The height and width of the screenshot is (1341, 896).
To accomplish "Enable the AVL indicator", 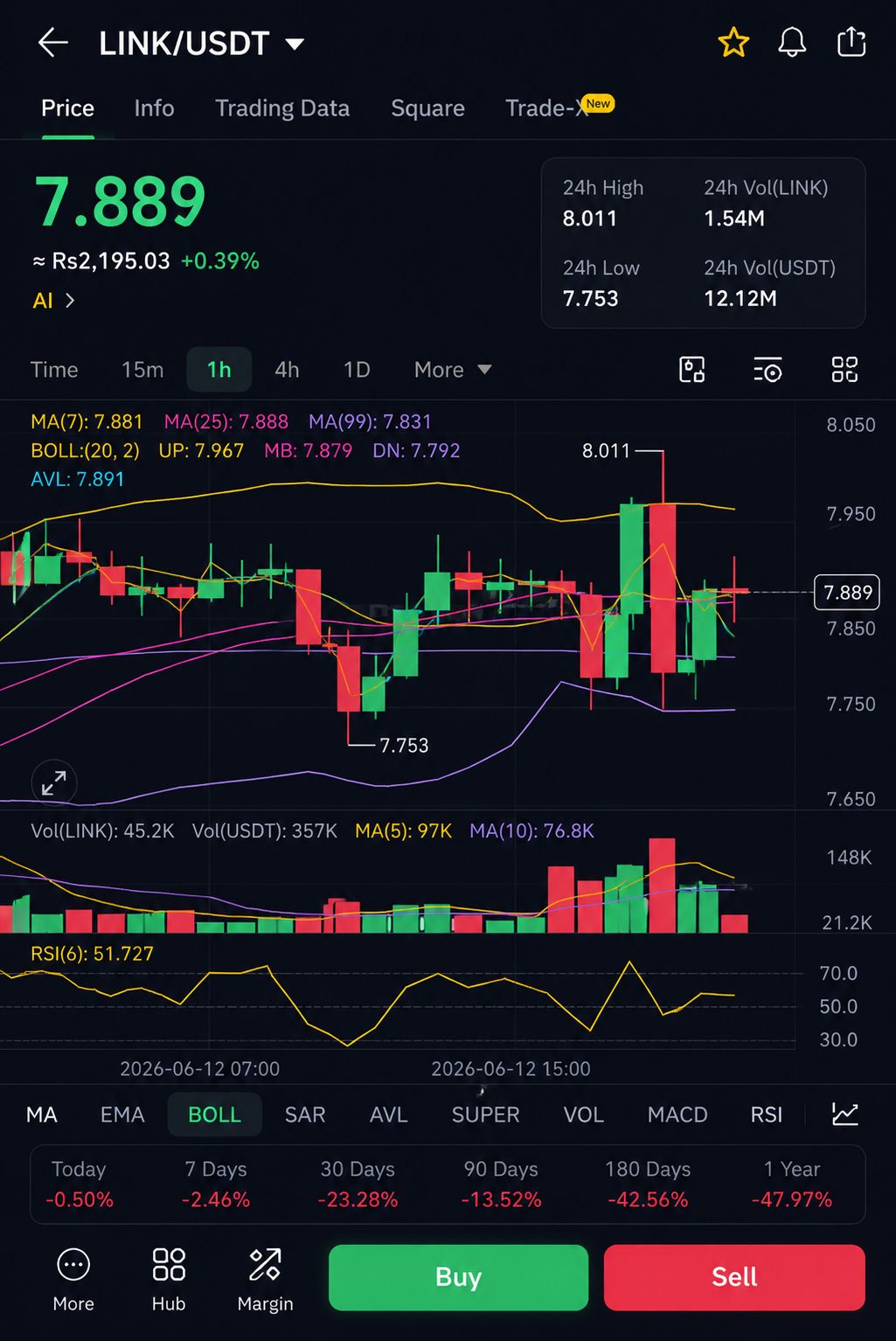I will [389, 1115].
